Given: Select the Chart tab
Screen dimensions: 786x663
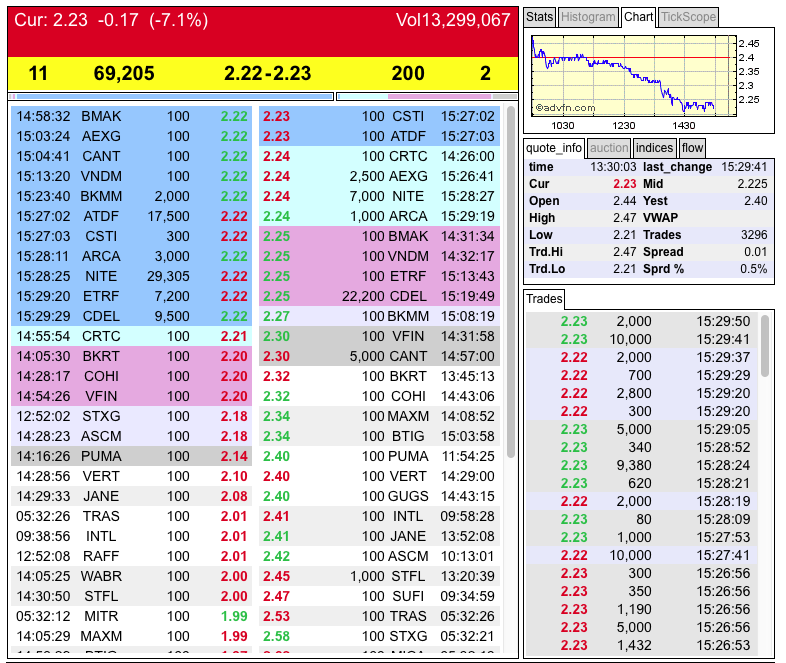Looking at the screenshot, I should pos(638,17).
